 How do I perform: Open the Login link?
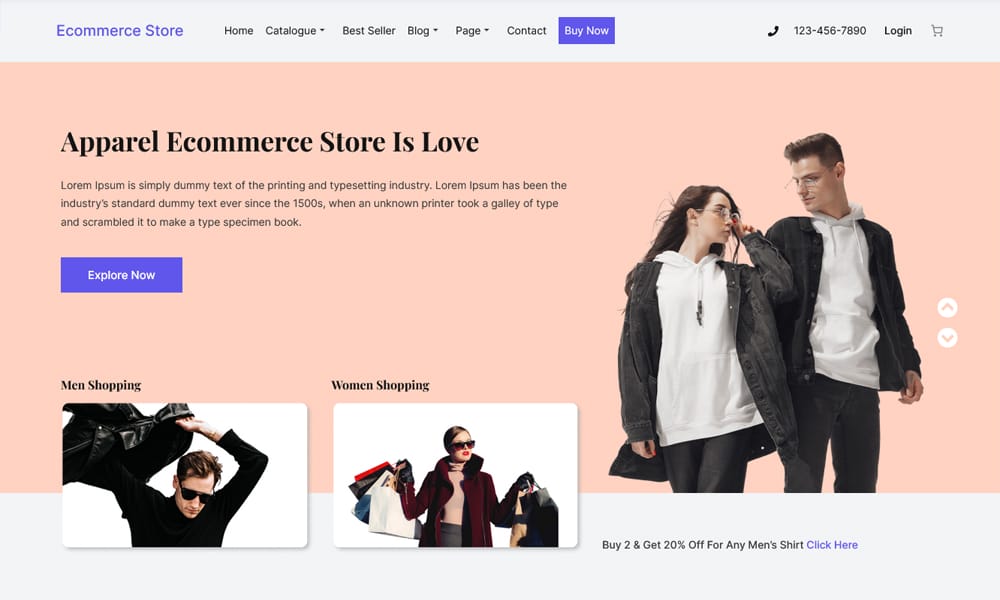(897, 31)
